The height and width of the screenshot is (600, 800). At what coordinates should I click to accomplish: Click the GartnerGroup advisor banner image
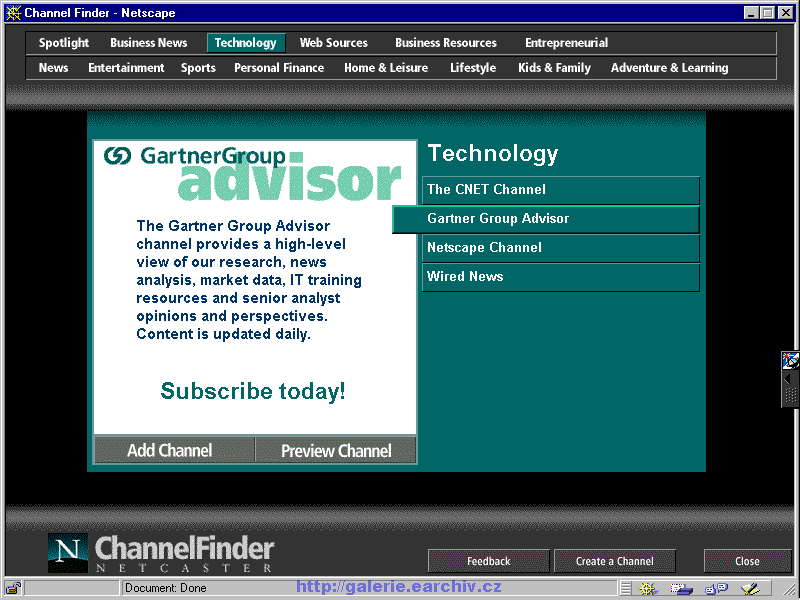[253, 173]
